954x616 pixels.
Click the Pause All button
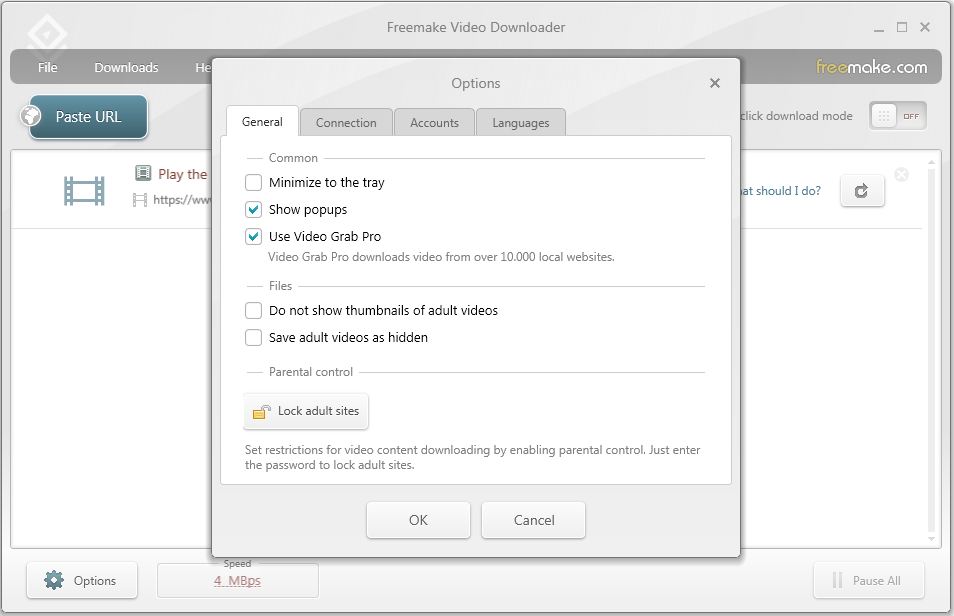tap(869, 580)
